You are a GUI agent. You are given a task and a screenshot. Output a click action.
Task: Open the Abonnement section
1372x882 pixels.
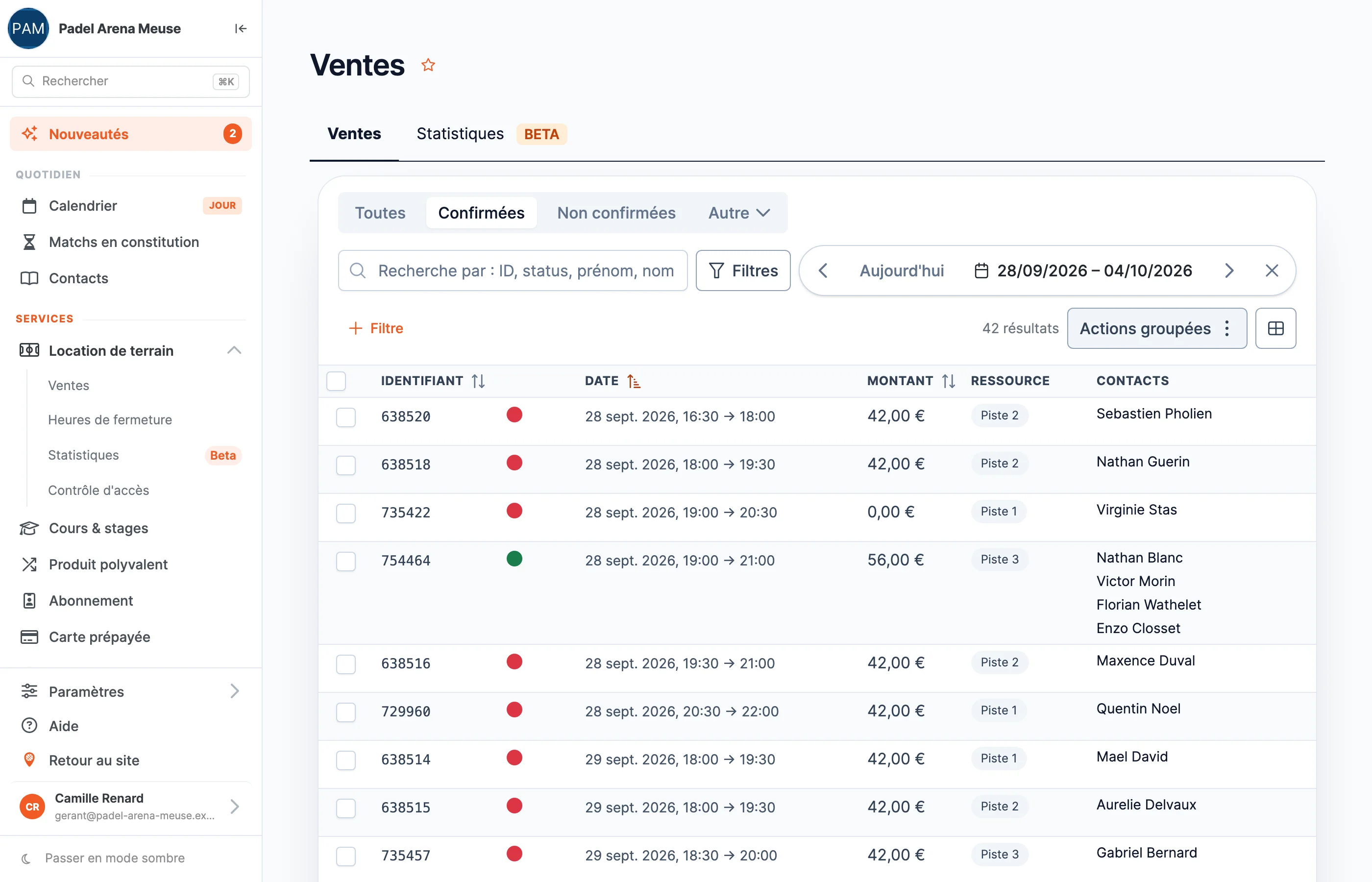pos(130,601)
